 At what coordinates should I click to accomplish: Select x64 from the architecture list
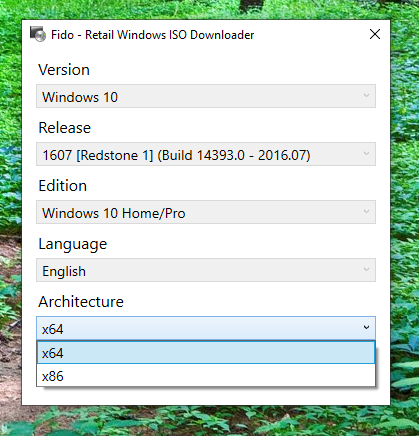pyautogui.click(x=206, y=352)
